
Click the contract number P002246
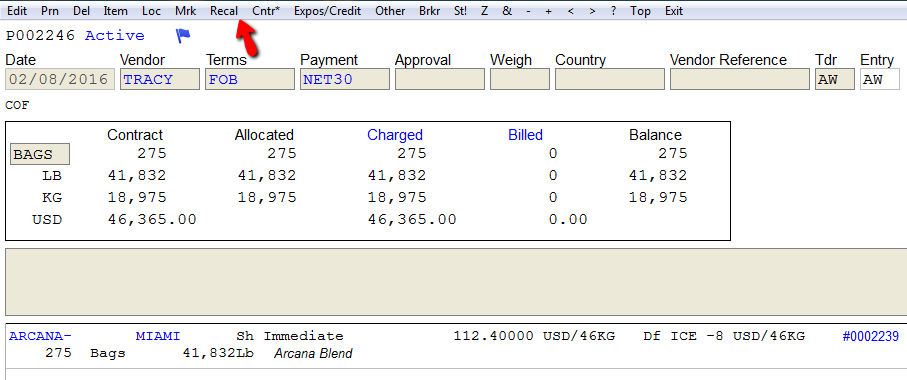[x=40, y=36]
